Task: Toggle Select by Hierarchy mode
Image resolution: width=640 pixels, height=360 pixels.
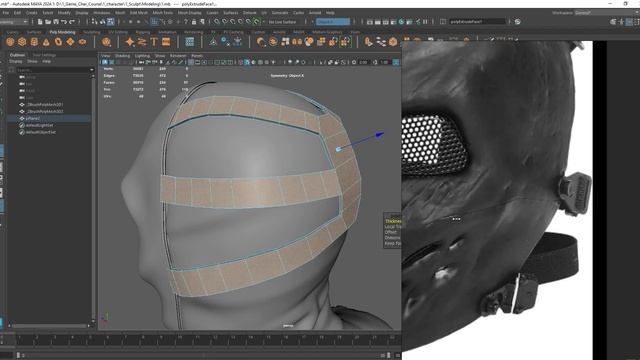Action: click(95, 22)
